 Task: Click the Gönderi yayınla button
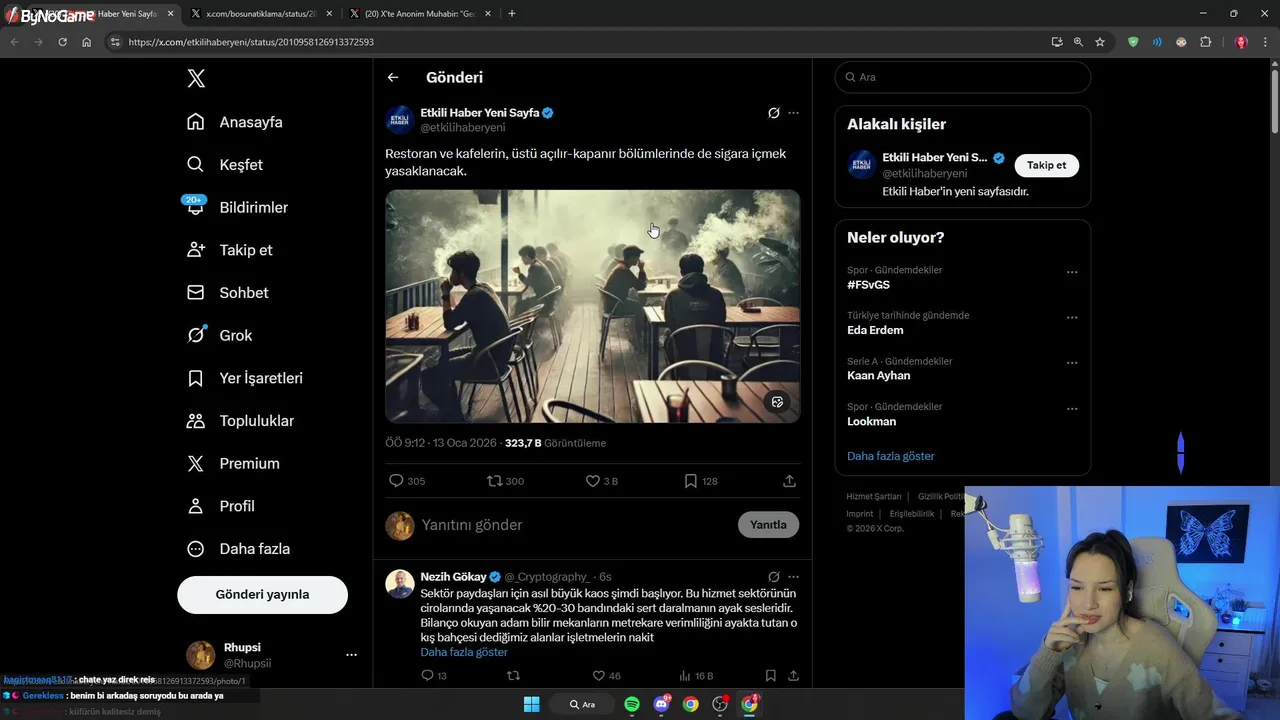(262, 594)
